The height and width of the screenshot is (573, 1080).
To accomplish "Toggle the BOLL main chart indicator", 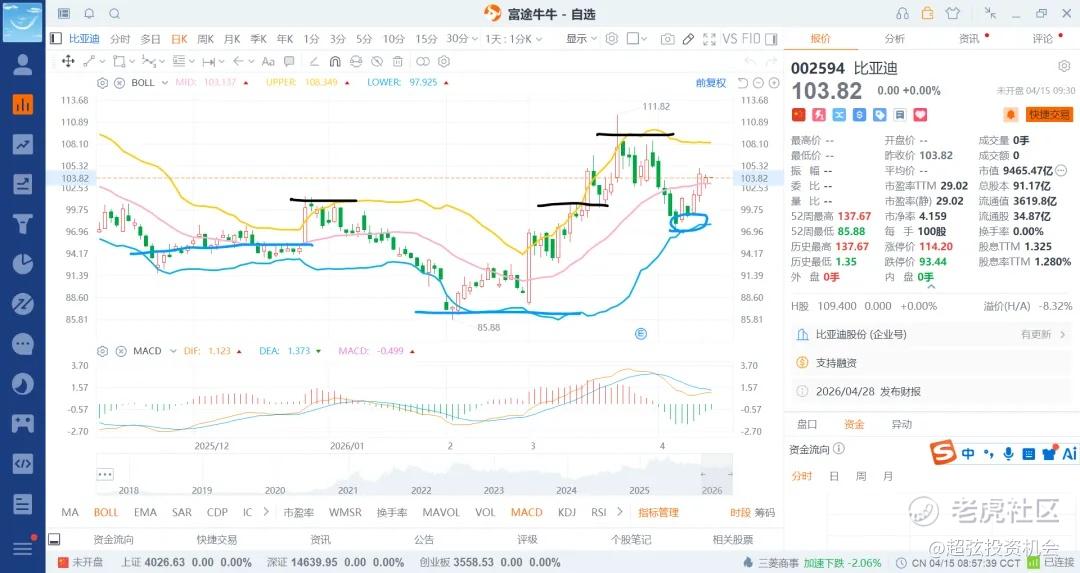I will pyautogui.click(x=106, y=512).
